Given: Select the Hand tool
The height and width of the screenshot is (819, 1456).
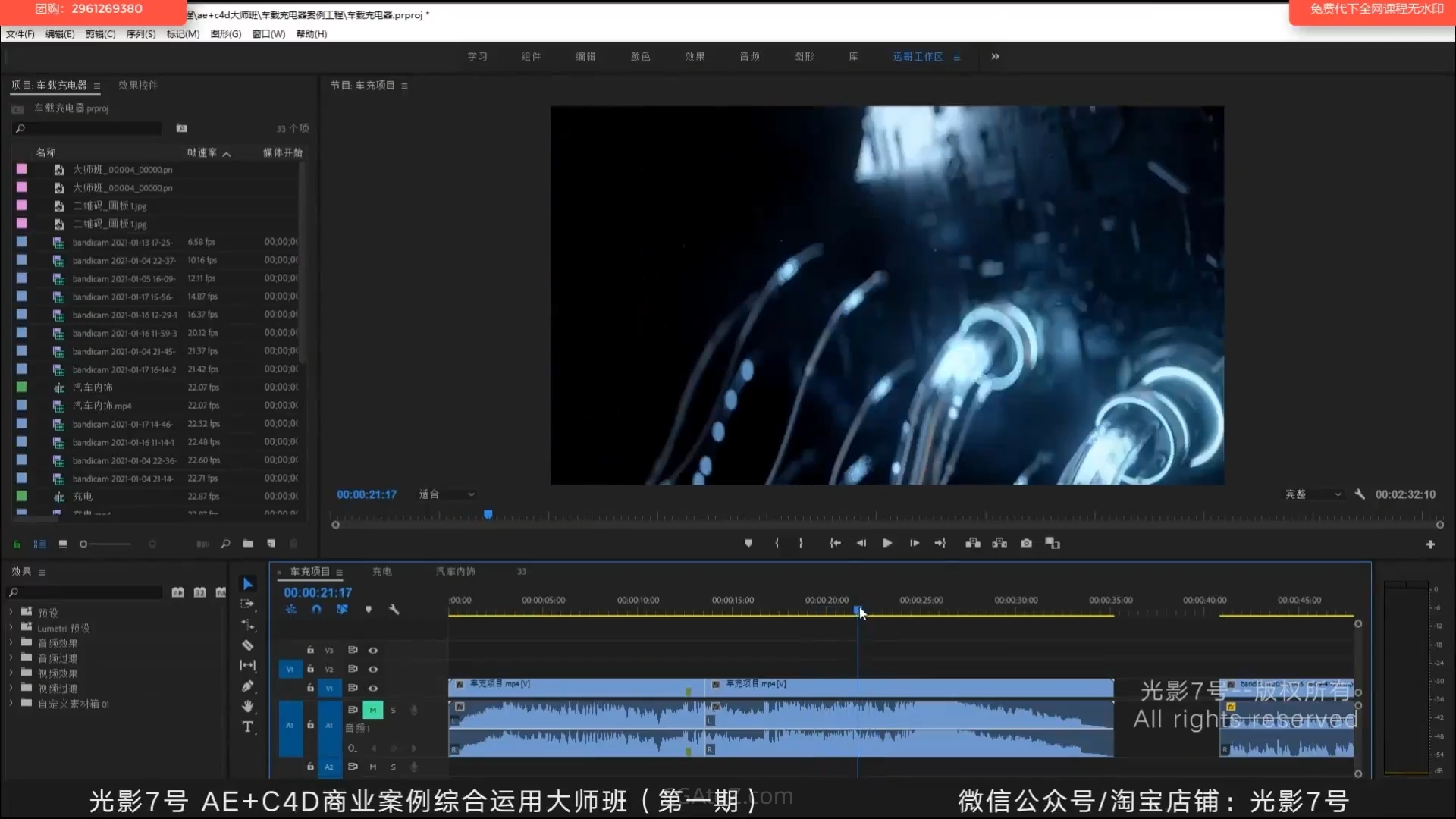Looking at the screenshot, I should pos(247,706).
